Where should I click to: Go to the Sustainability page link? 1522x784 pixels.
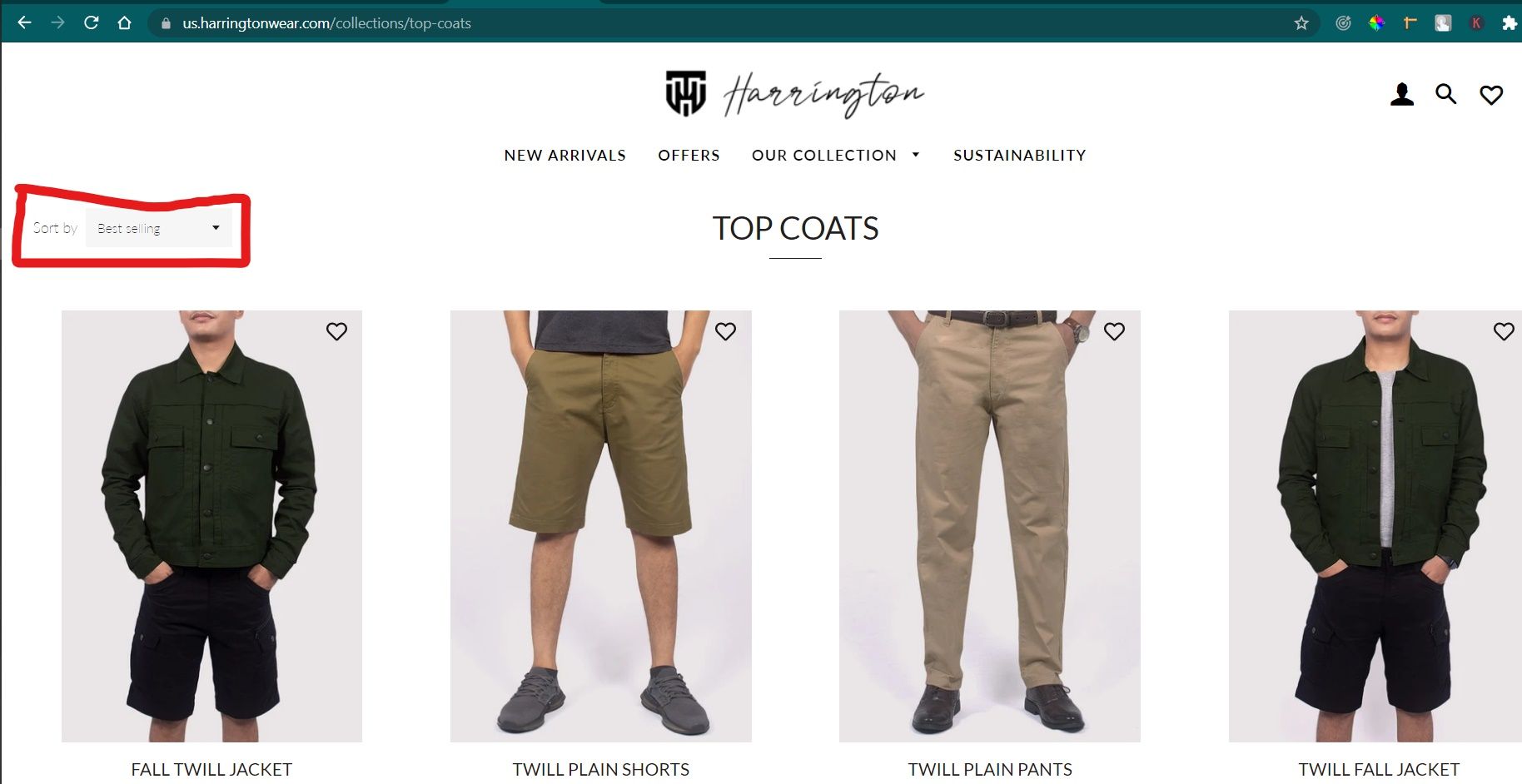[x=1019, y=156]
